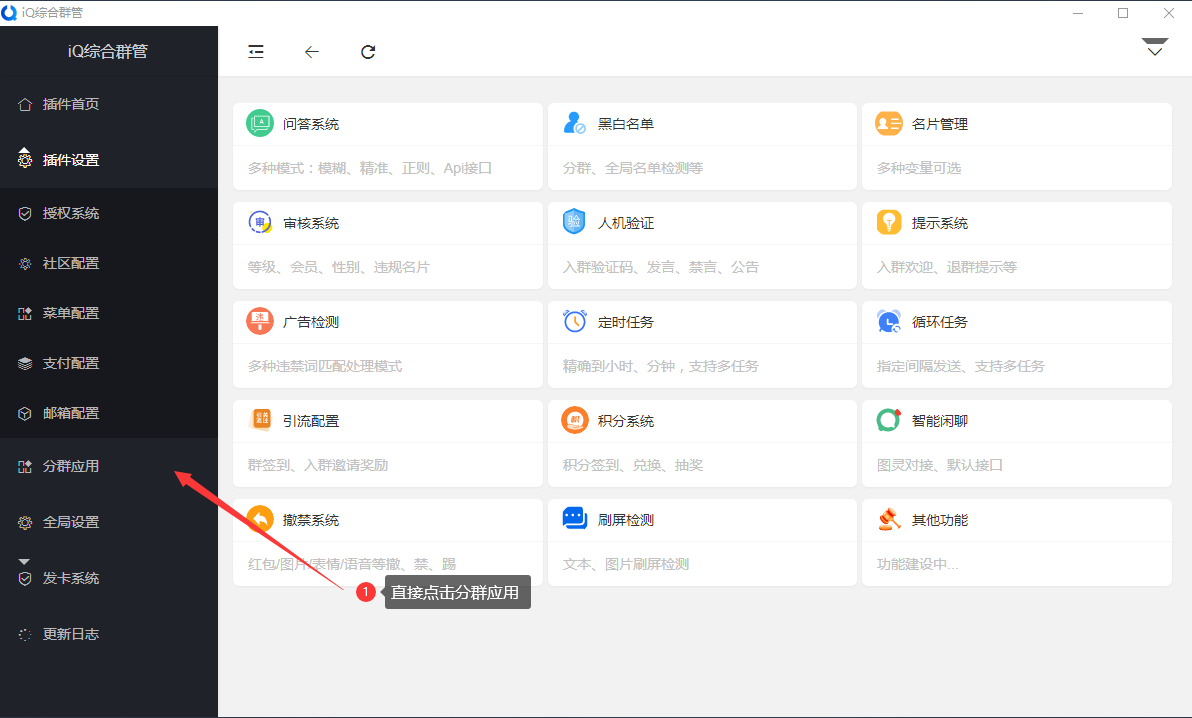The width and height of the screenshot is (1192, 718).
Task: Click description 文本、图片刷屏检测
Action: pos(626,564)
